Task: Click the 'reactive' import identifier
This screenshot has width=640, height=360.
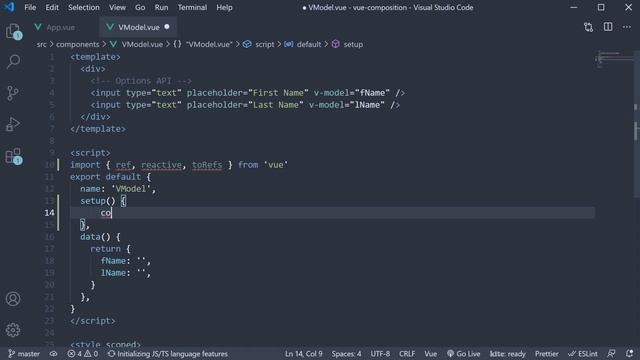Action: point(161,165)
